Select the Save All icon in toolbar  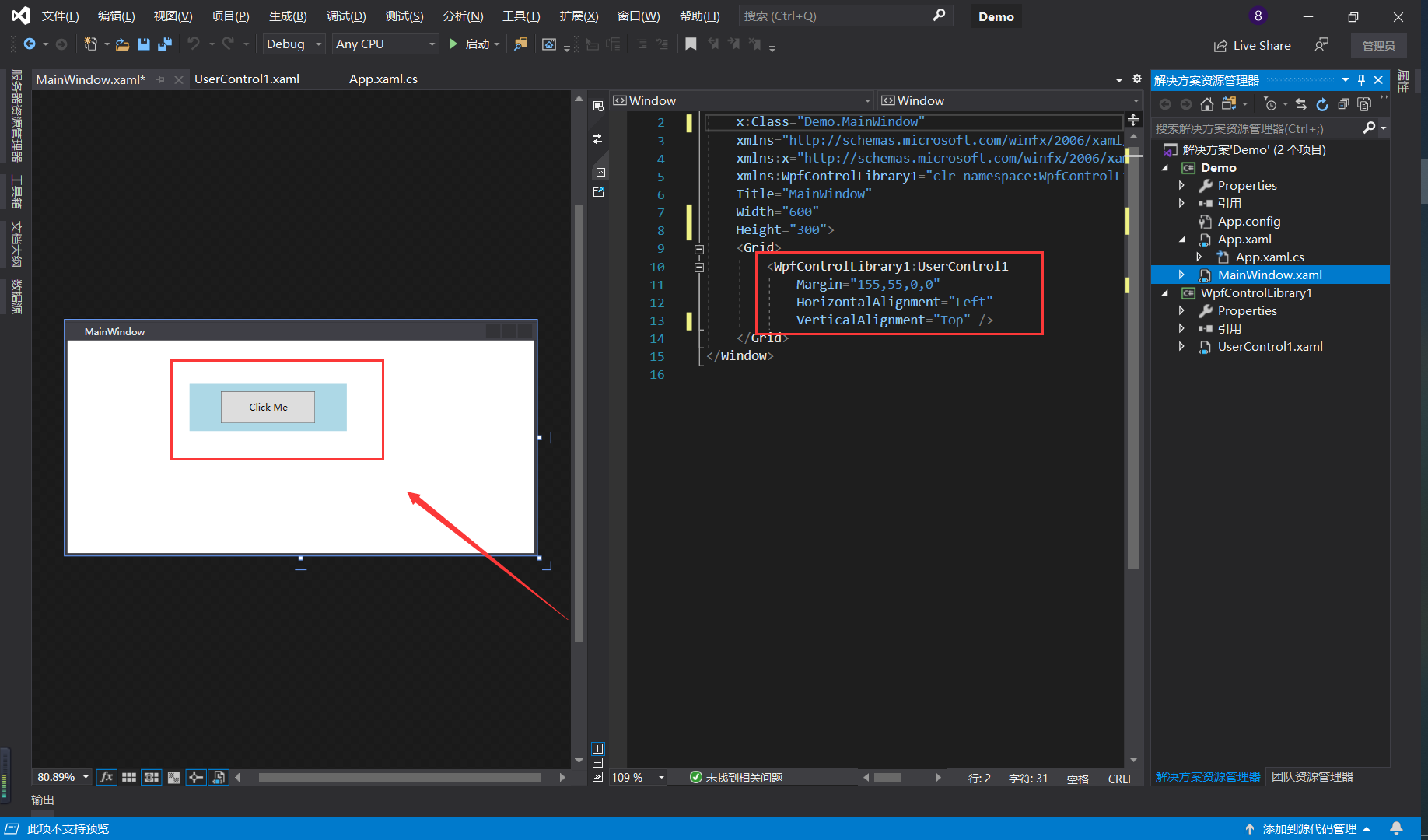(164, 44)
